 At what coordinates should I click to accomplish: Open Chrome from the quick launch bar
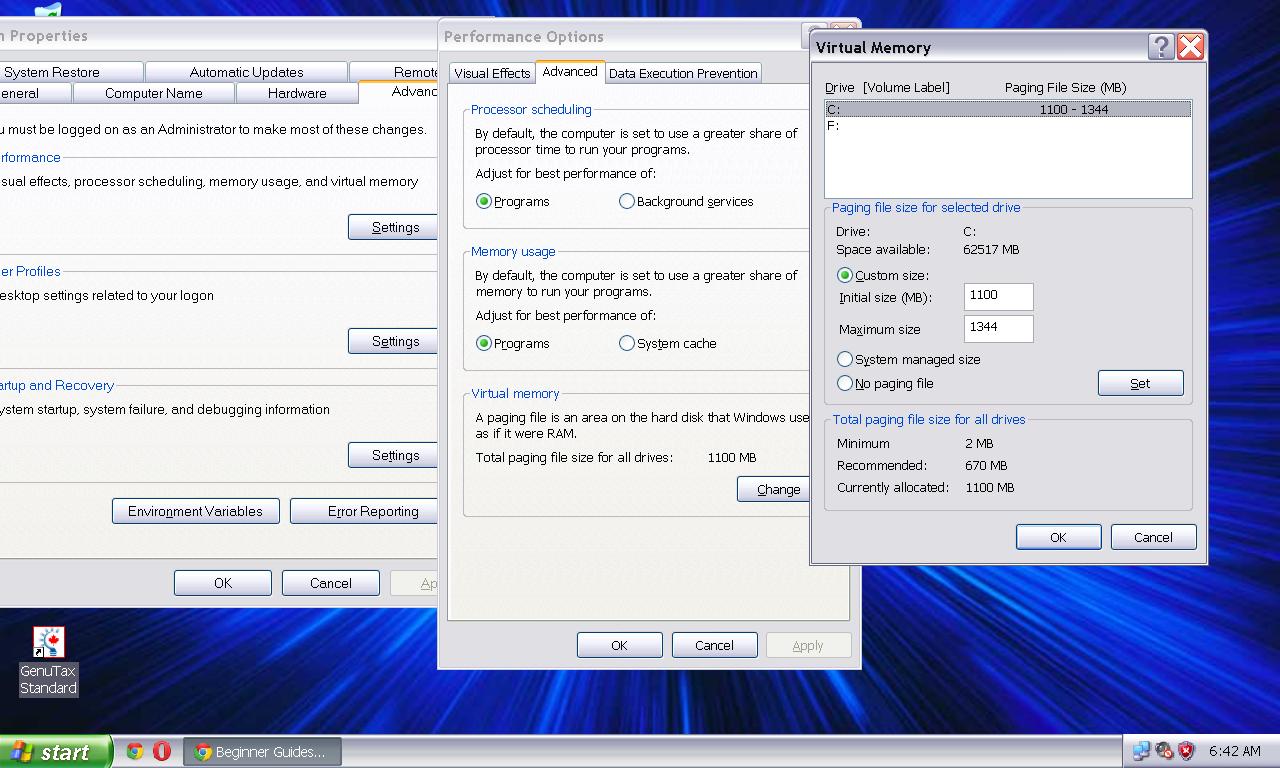pyautogui.click(x=135, y=751)
